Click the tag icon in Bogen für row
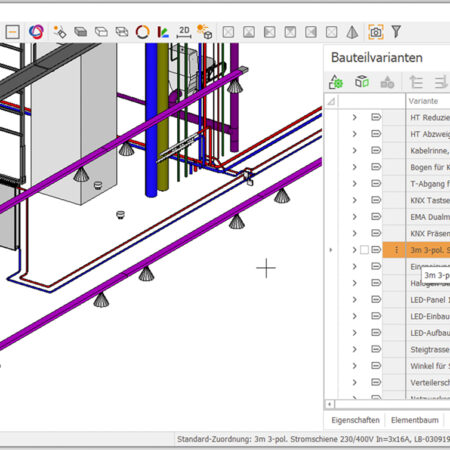This screenshot has width=450, height=450. [x=376, y=167]
